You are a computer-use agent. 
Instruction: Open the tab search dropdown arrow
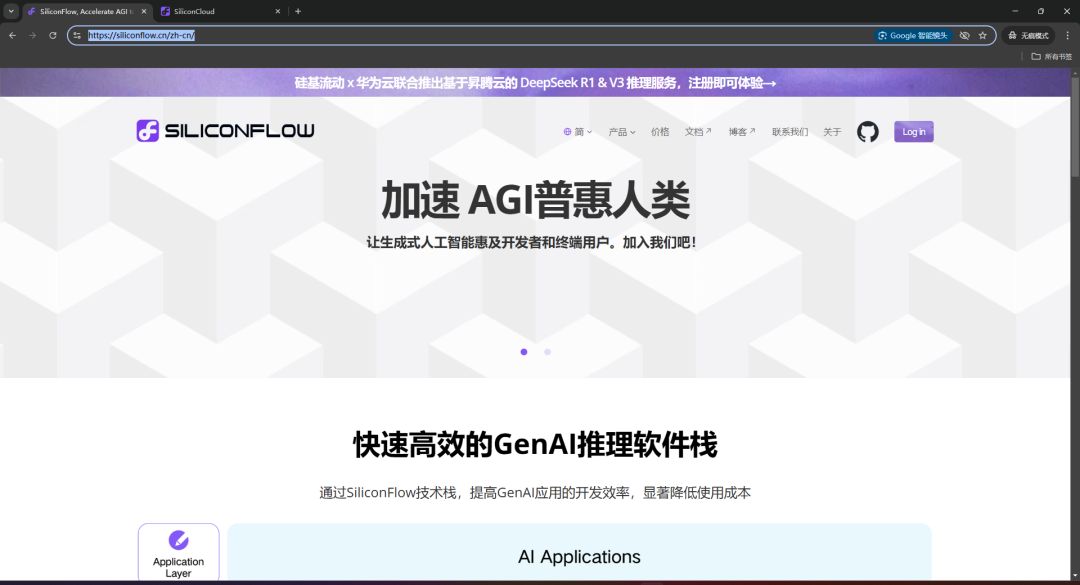tap(11, 11)
